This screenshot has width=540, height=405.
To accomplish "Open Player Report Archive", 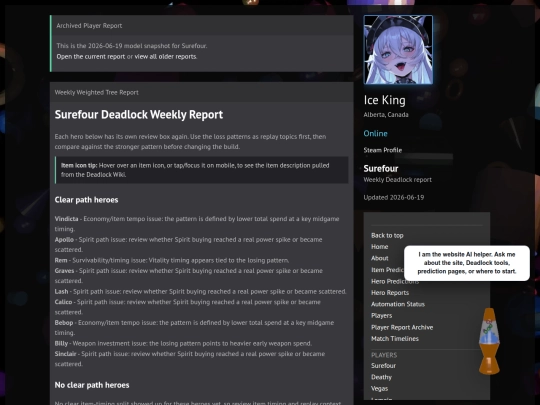I will 402,328.
